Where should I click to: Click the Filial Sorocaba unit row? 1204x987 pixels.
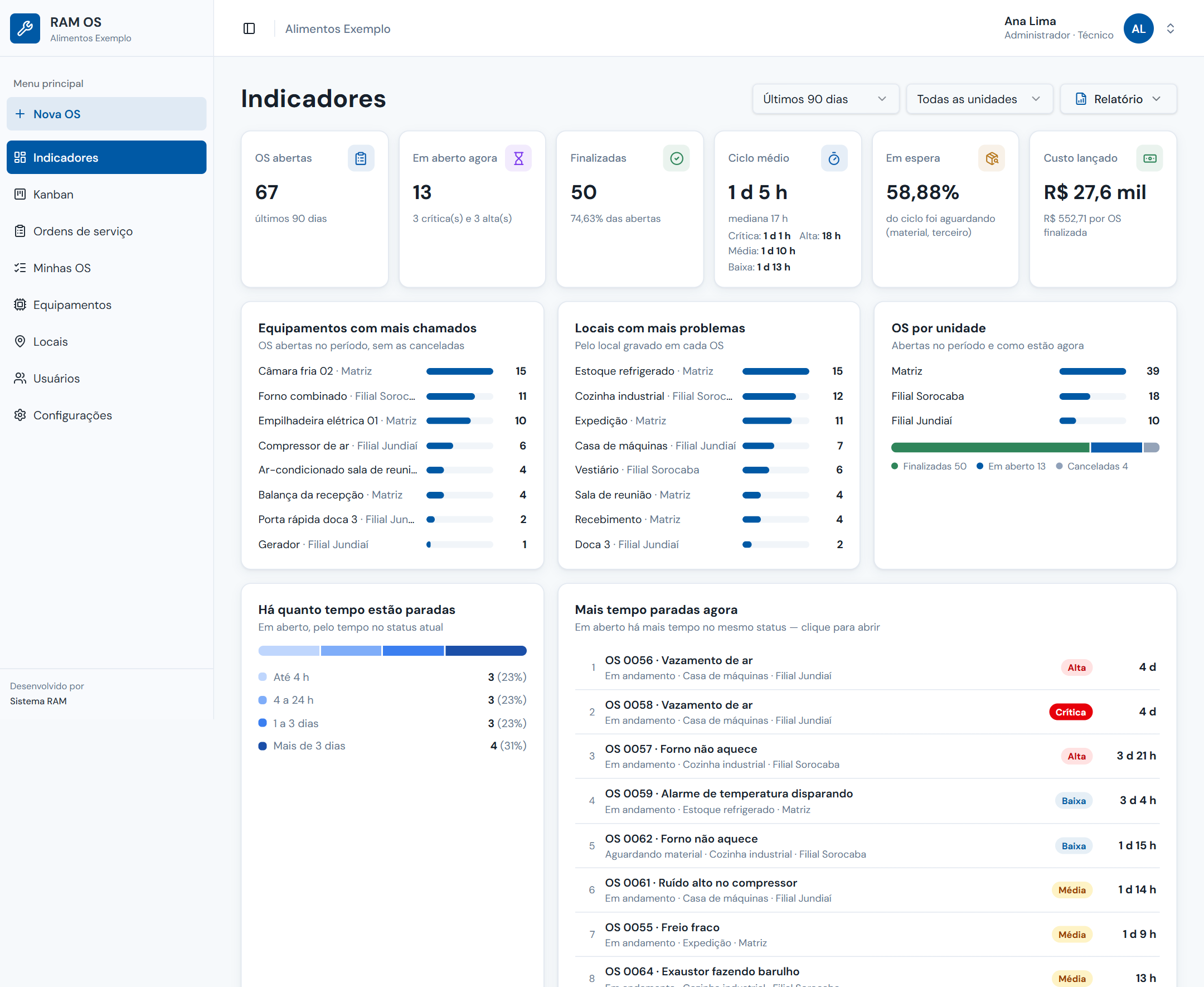(1025, 396)
